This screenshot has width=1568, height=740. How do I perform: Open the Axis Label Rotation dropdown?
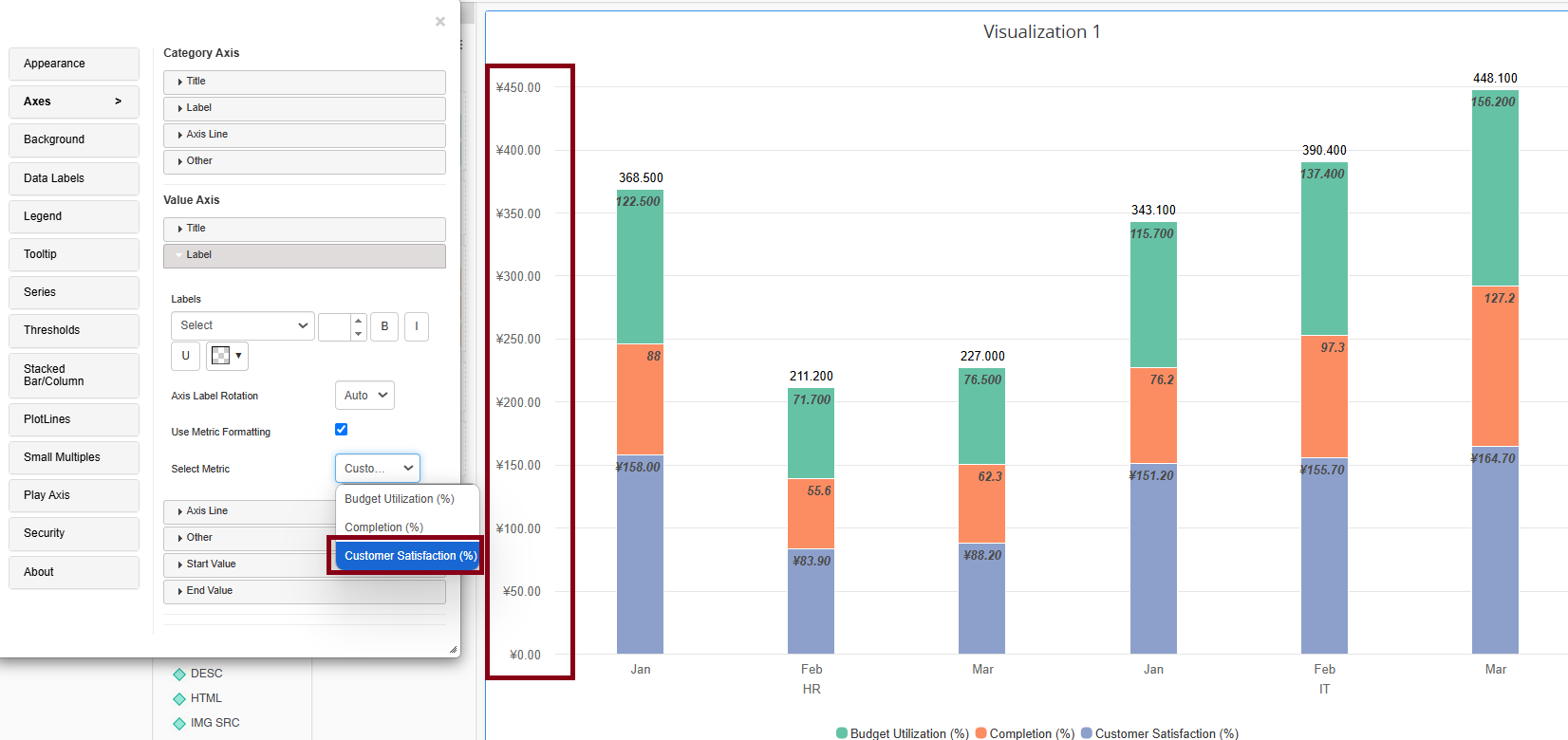pos(364,396)
